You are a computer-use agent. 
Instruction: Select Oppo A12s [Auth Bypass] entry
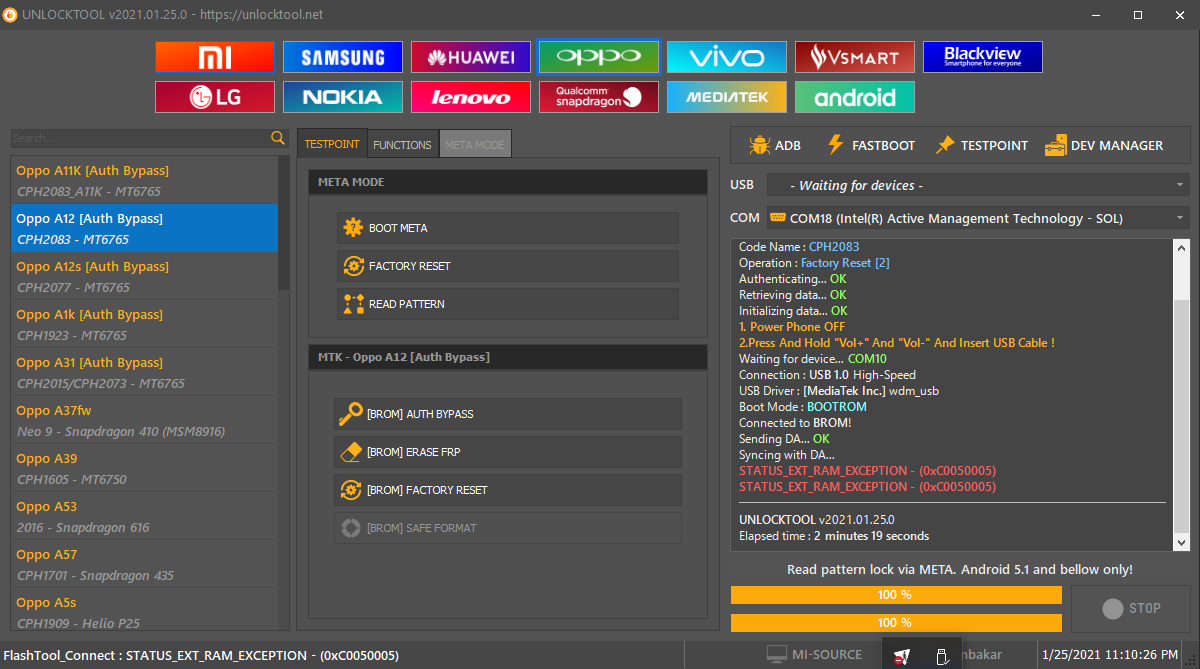click(x=145, y=277)
